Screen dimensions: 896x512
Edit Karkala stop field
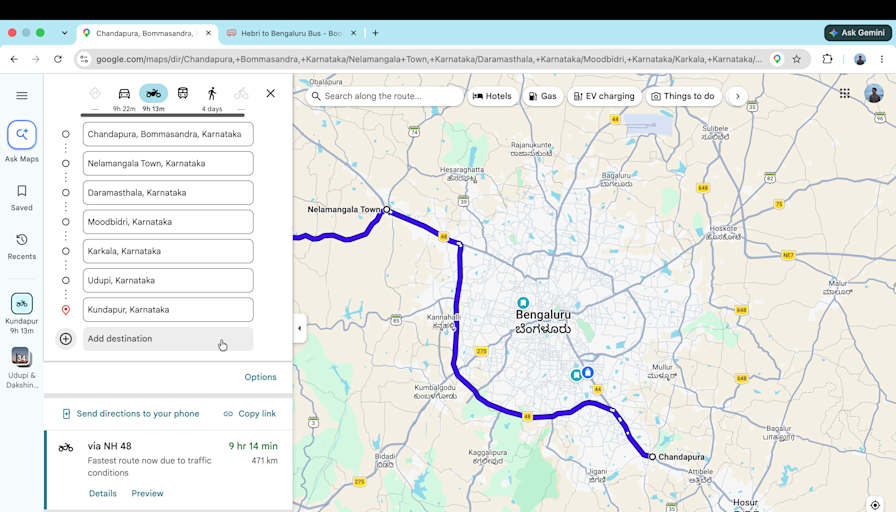(x=168, y=251)
